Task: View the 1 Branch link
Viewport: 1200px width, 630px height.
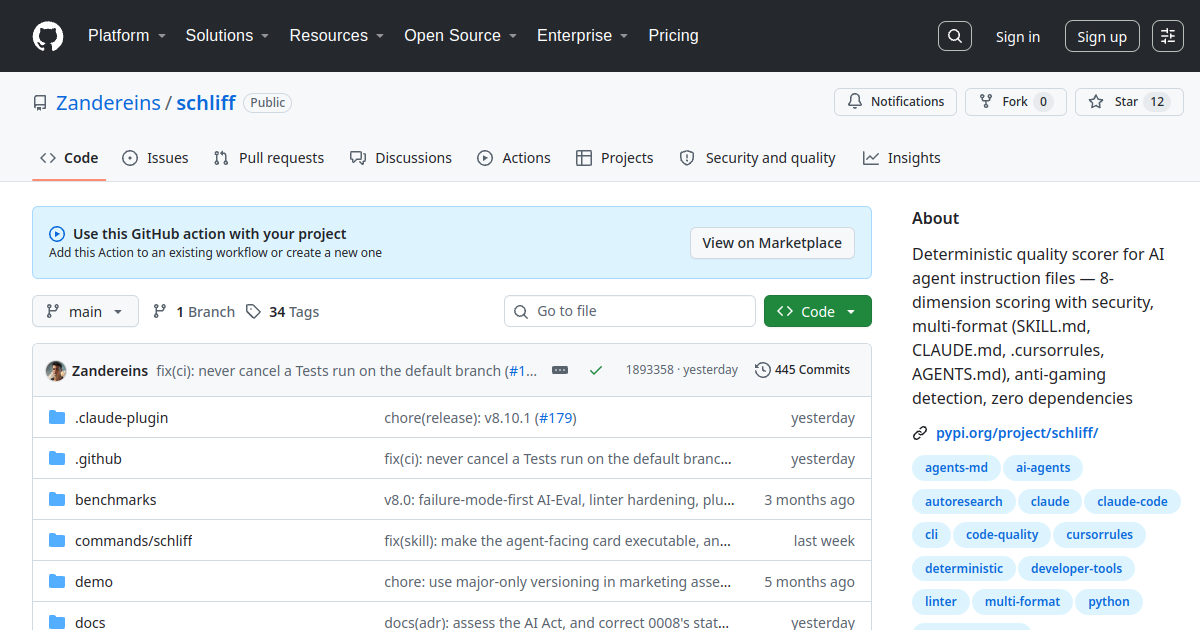Action: tap(194, 311)
